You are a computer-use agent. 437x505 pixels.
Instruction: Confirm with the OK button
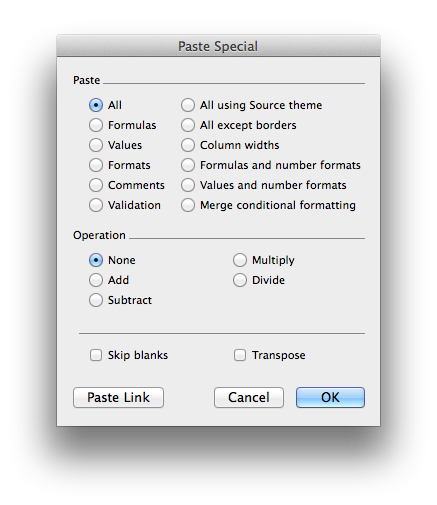[330, 398]
